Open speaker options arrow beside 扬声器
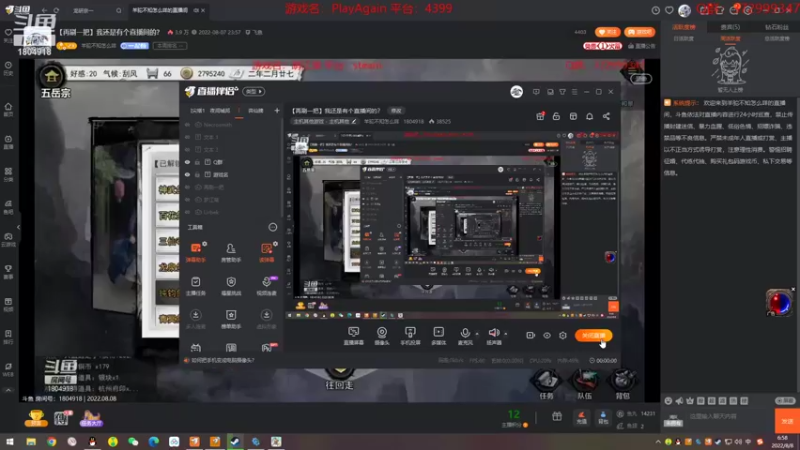The width and height of the screenshot is (800, 450). click(x=506, y=334)
